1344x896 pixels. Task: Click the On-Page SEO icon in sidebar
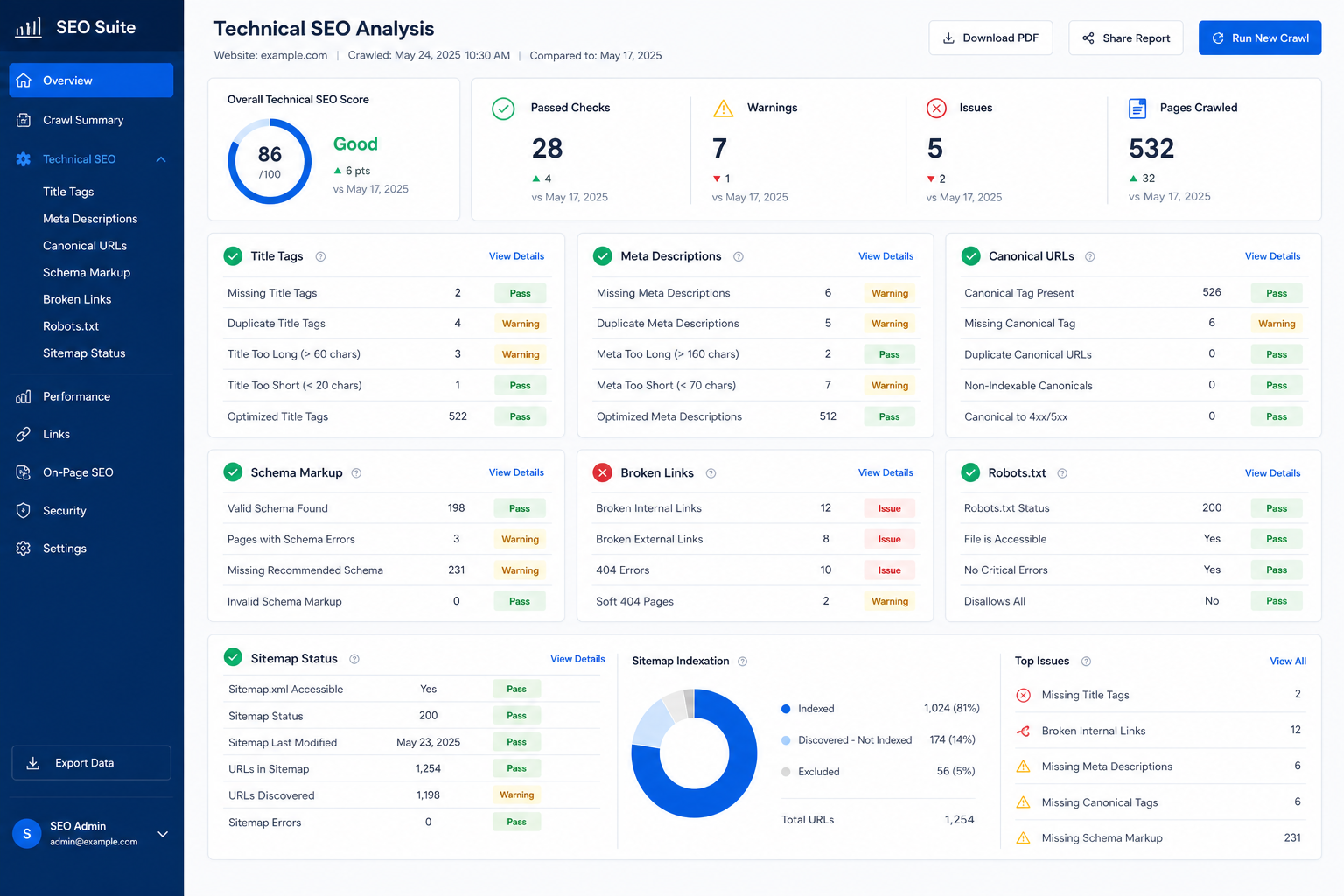point(24,472)
